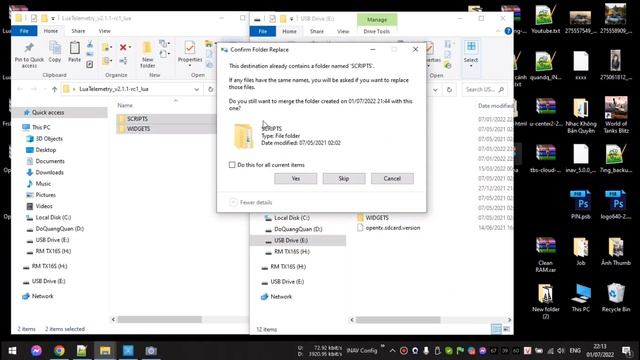
Task: Select DoQuangQuan (D:) in USB Drive window sidebar
Action: (298, 229)
